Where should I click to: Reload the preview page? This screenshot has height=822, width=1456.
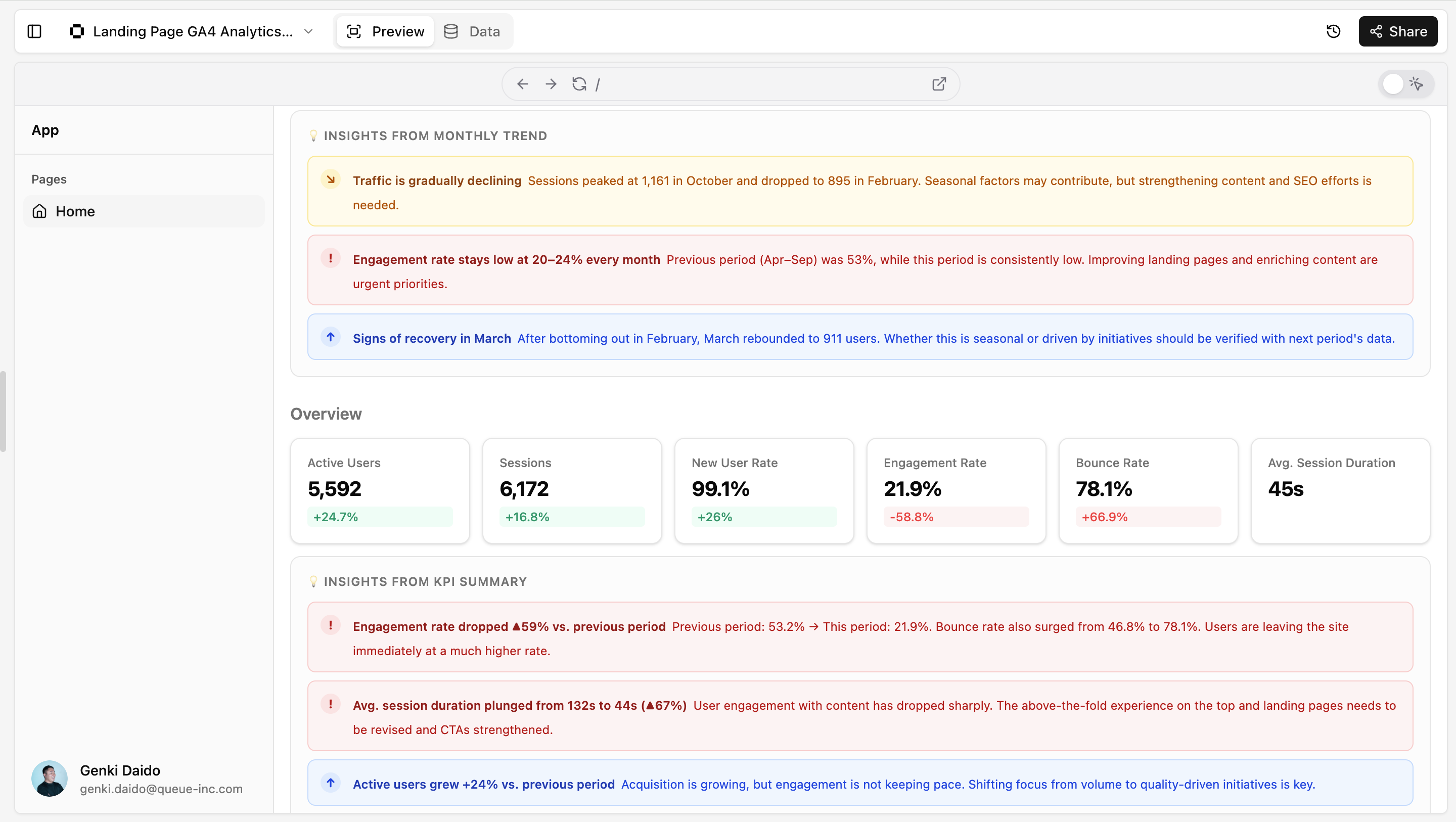coord(579,84)
